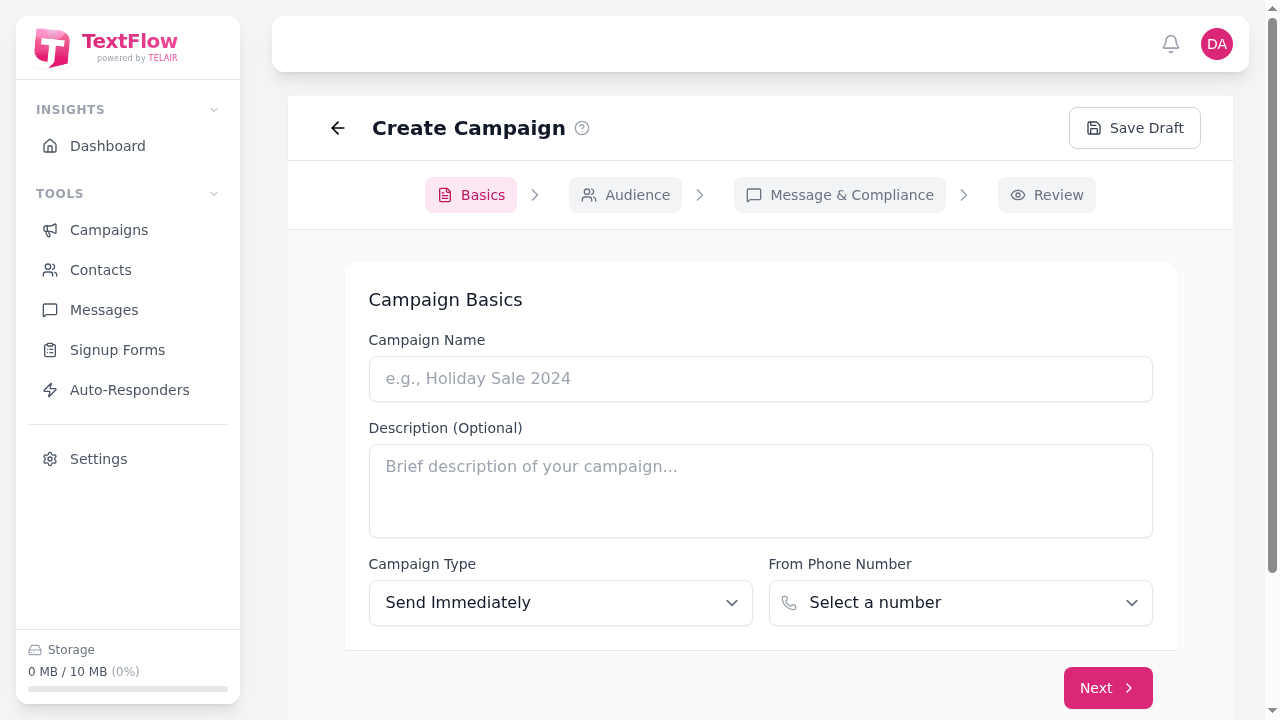The width and height of the screenshot is (1280, 720).
Task: Open the From Phone Number selector
Action: pos(959,603)
